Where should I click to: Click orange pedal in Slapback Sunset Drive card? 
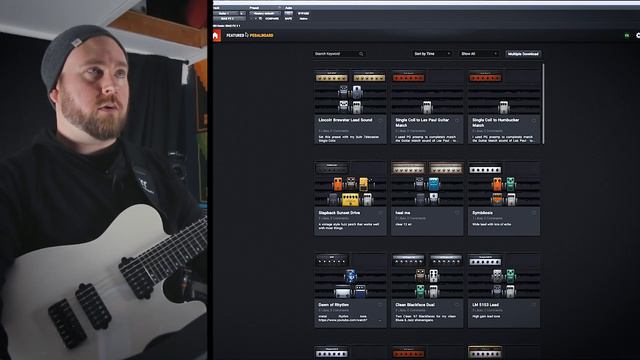(x=338, y=184)
